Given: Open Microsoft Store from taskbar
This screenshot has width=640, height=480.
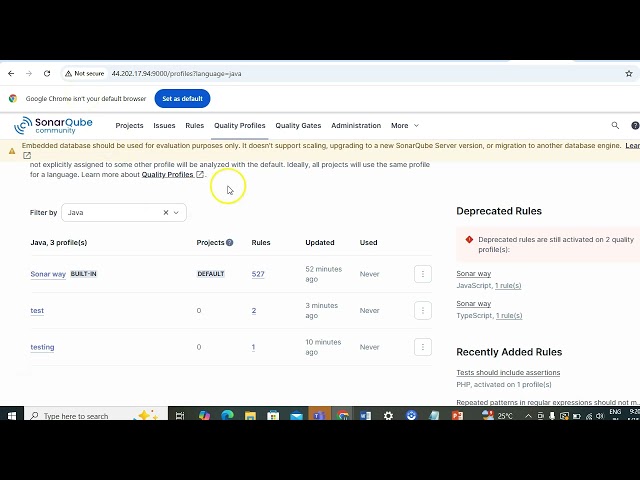Looking at the screenshot, I should [x=273, y=416].
